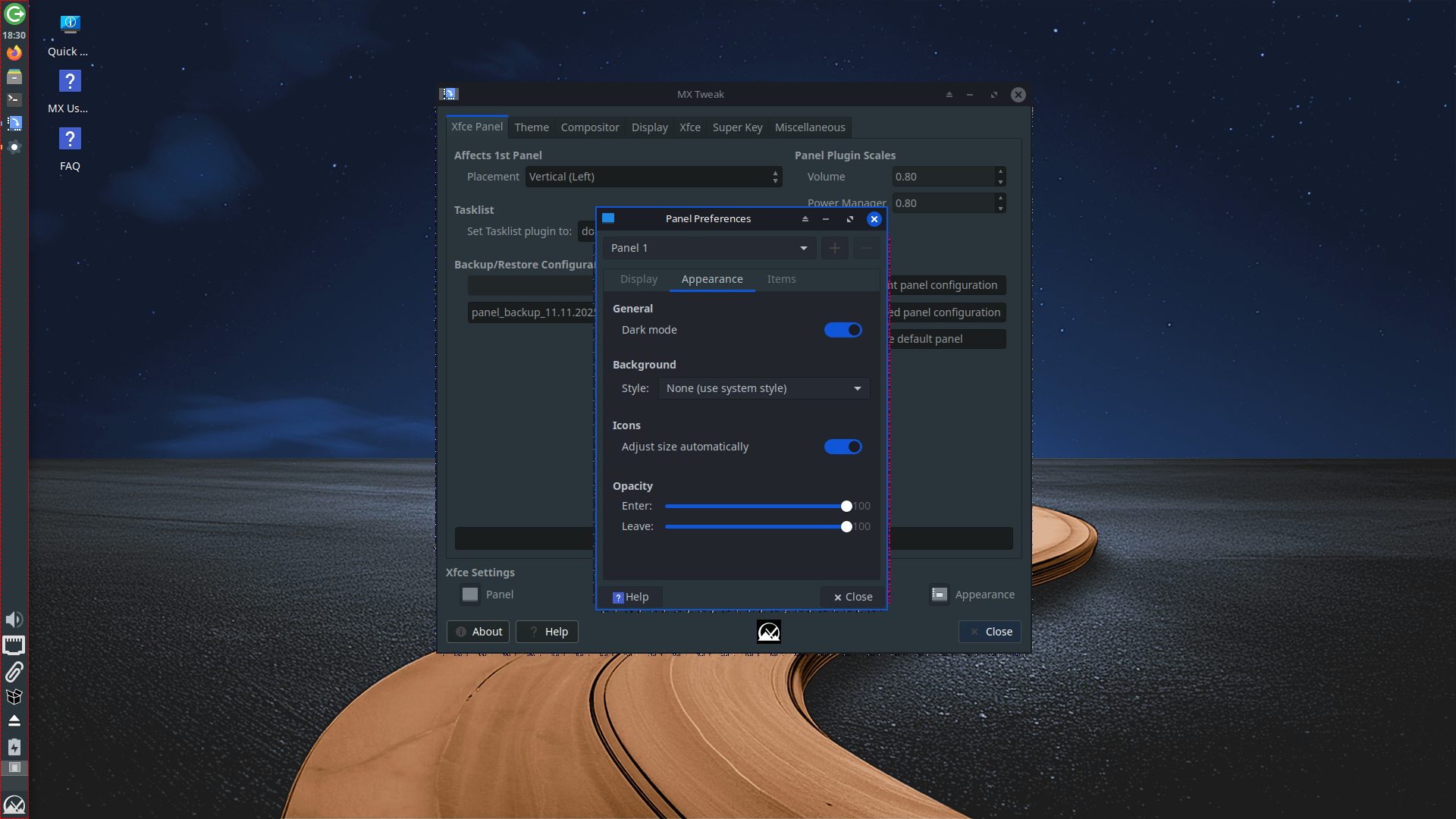Click the Enter opacity slider handle
Viewport: 1456px width, 819px height.
(x=846, y=506)
